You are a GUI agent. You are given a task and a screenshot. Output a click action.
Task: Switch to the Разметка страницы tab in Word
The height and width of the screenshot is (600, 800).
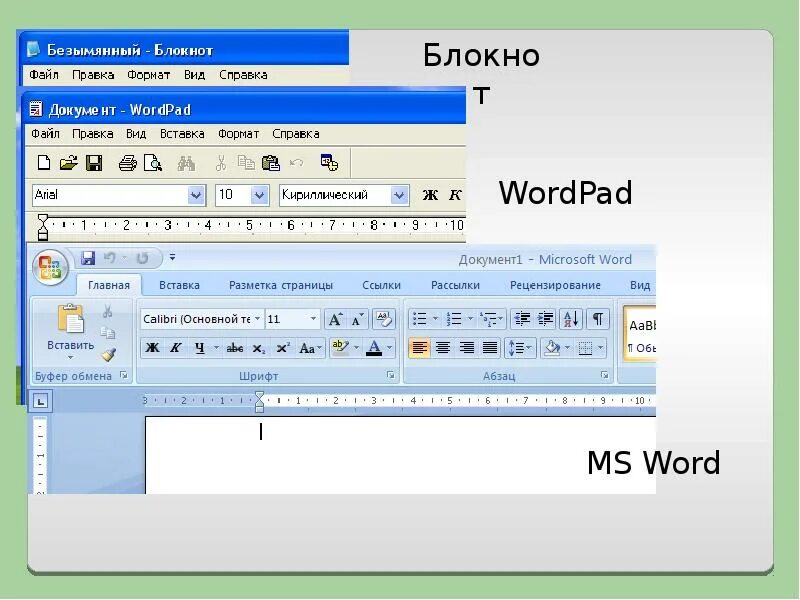tap(281, 285)
